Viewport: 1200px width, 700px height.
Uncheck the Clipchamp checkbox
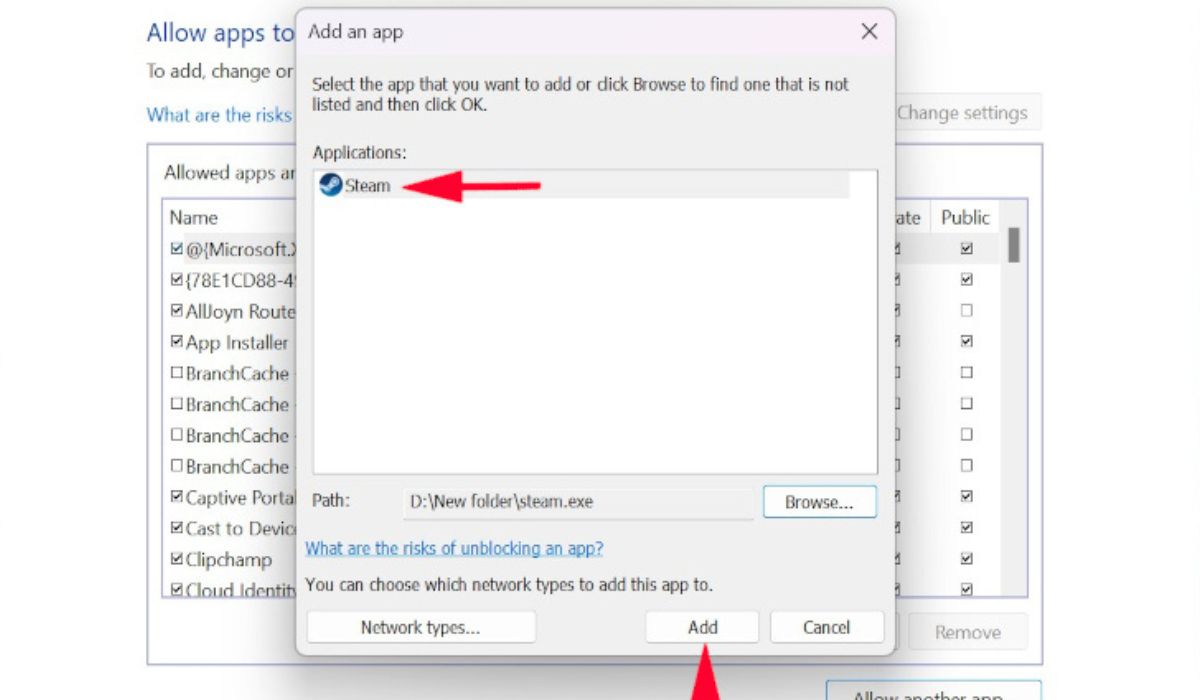pyautogui.click(x=177, y=559)
